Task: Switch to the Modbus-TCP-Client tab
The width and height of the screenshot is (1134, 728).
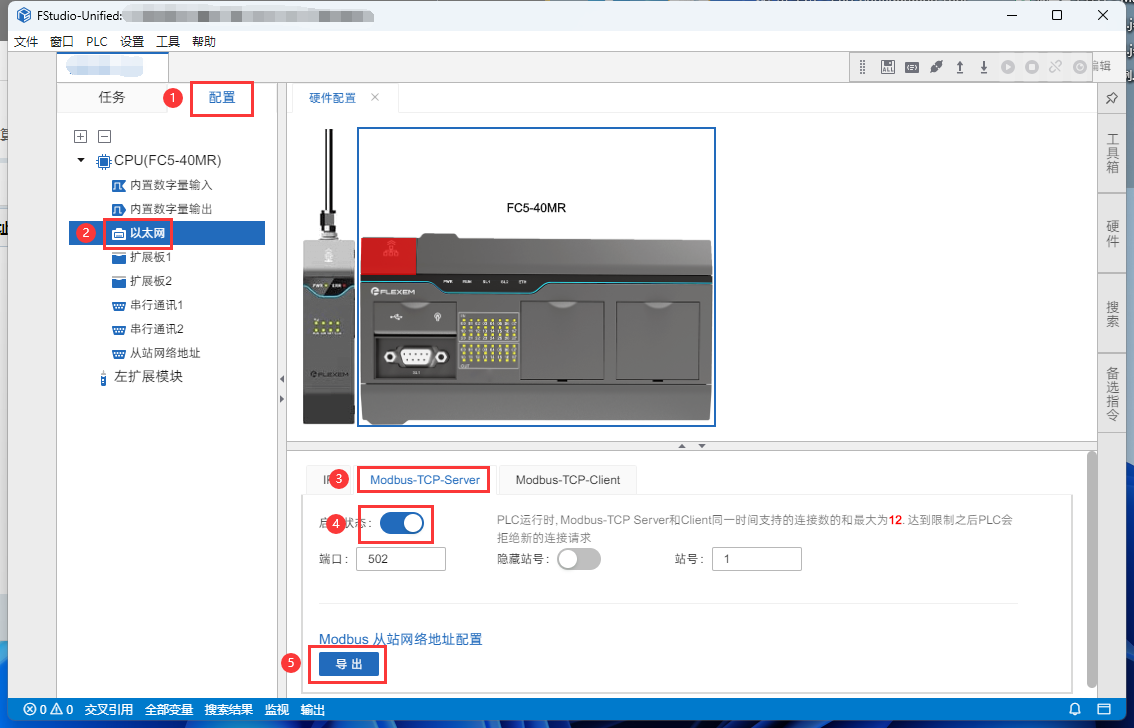Action: pos(567,480)
